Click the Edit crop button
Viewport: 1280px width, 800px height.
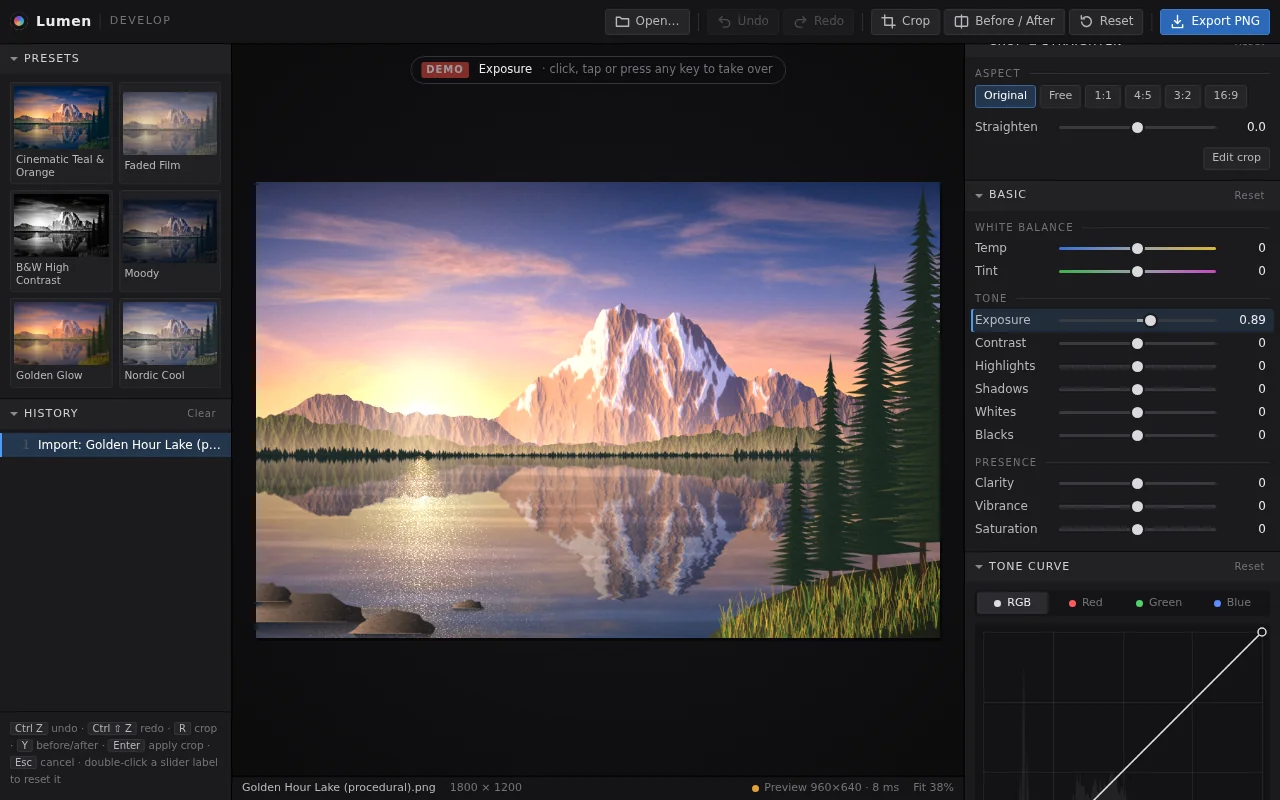1236,158
